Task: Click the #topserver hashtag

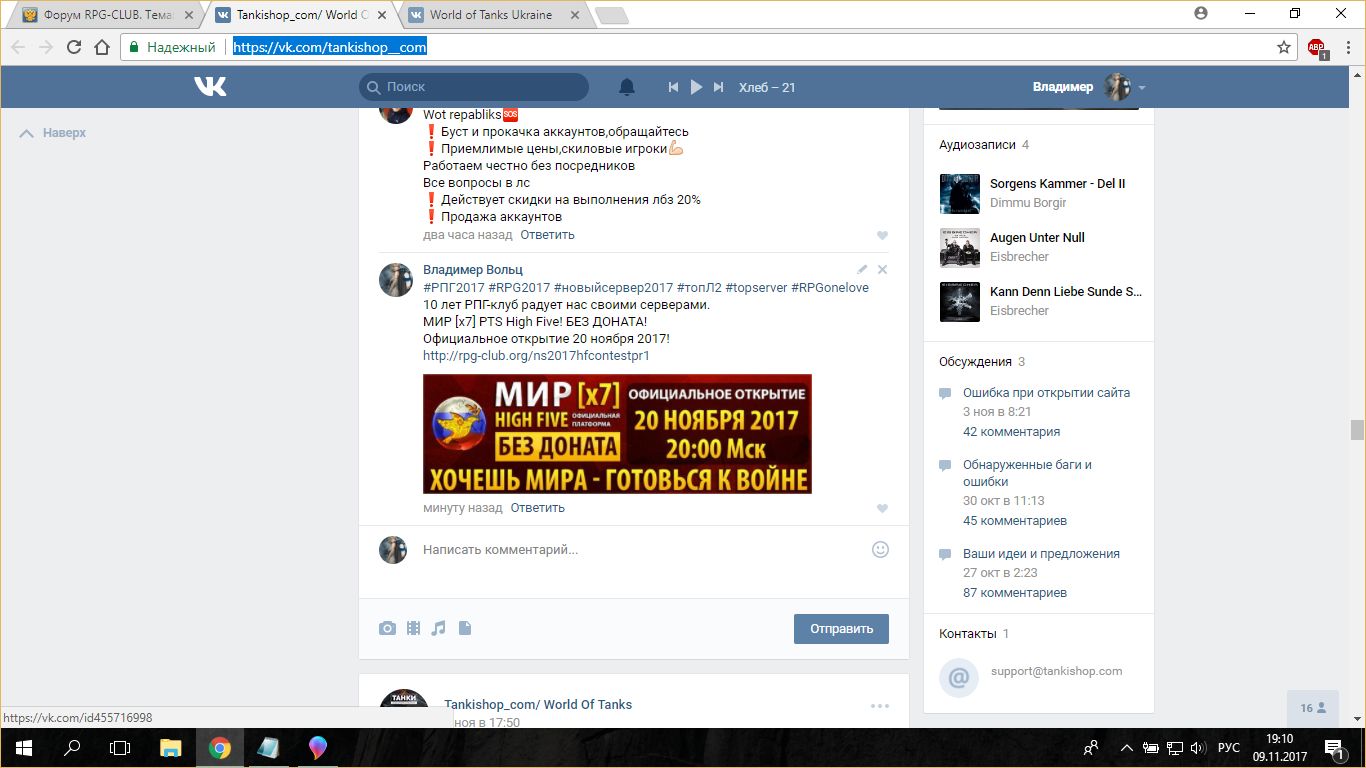Action: click(x=756, y=288)
